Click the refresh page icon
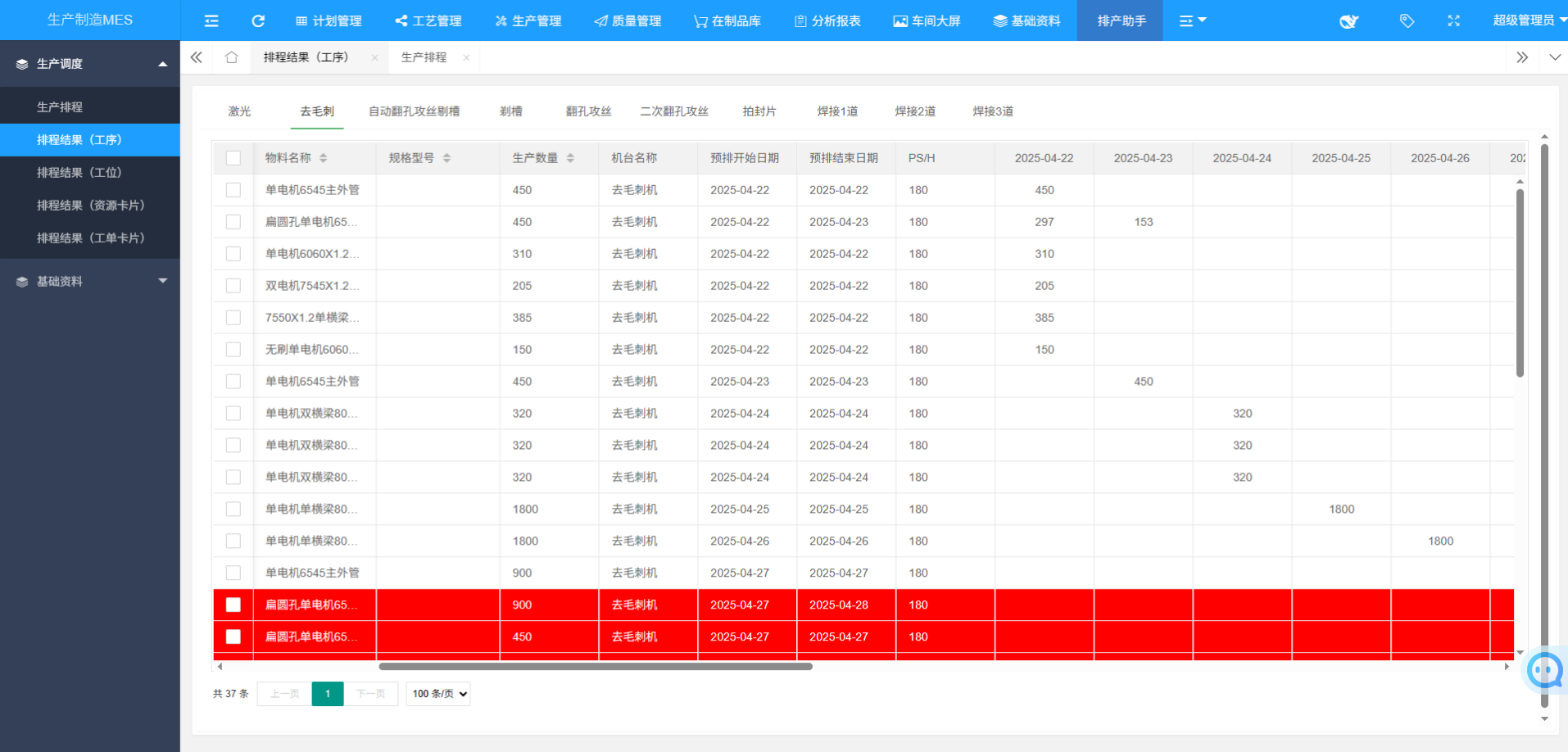1568x752 pixels. click(x=258, y=20)
